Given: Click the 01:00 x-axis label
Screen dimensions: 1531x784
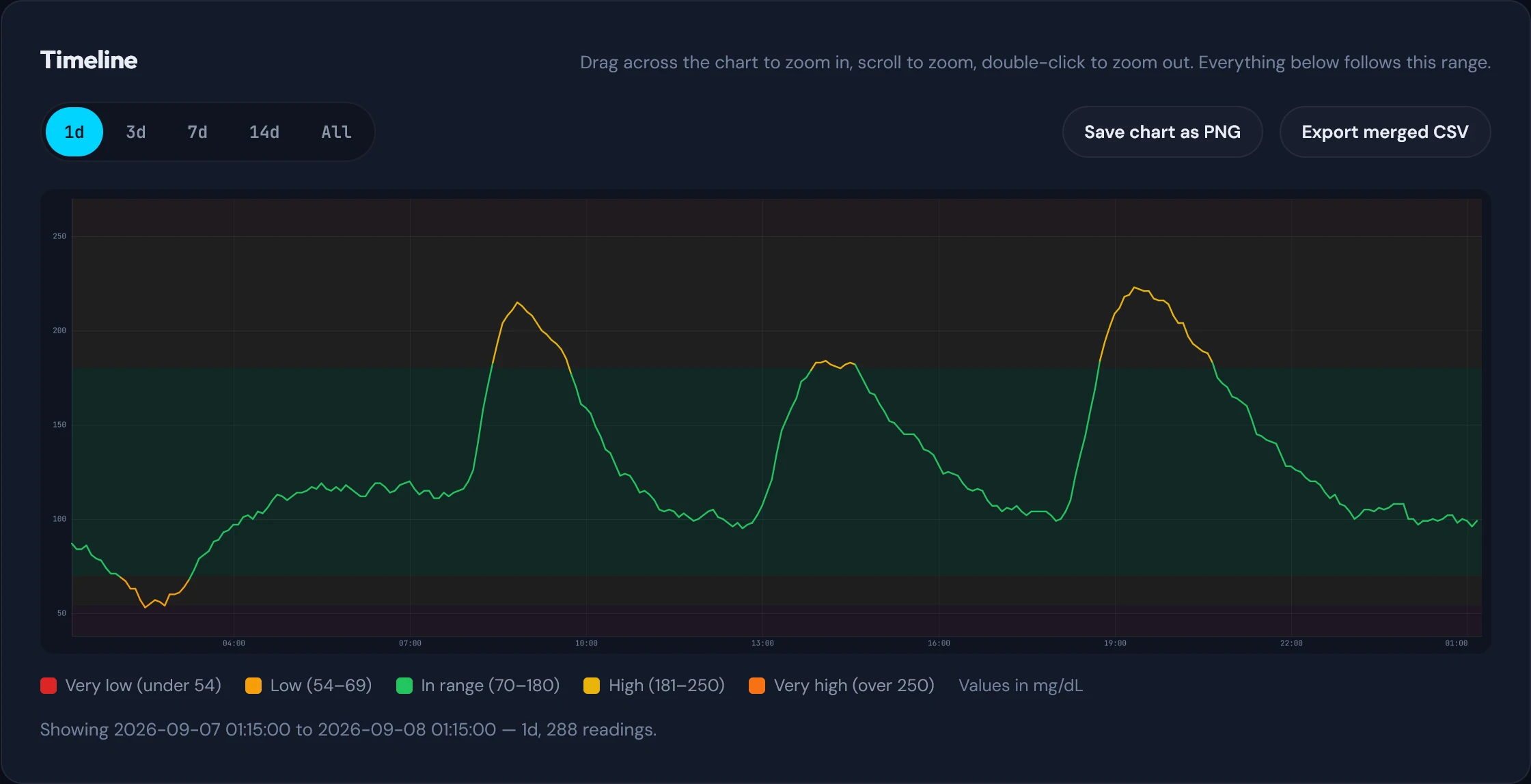Looking at the screenshot, I should [1456, 643].
